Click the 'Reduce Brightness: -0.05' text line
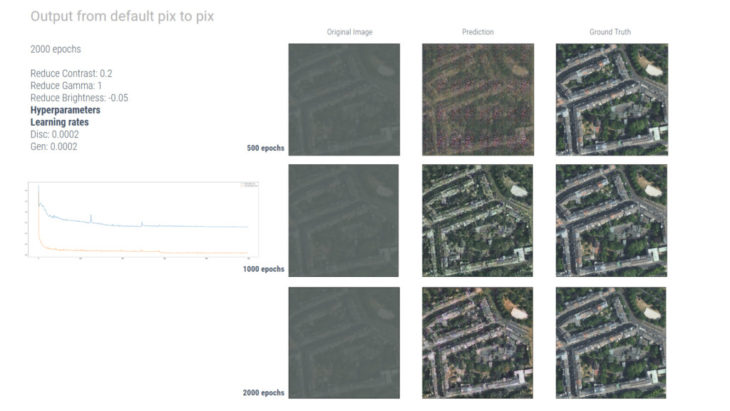 (79, 98)
